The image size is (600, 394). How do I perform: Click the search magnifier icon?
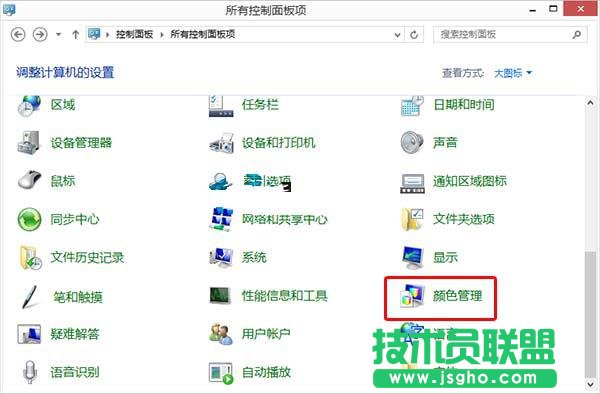(577, 34)
